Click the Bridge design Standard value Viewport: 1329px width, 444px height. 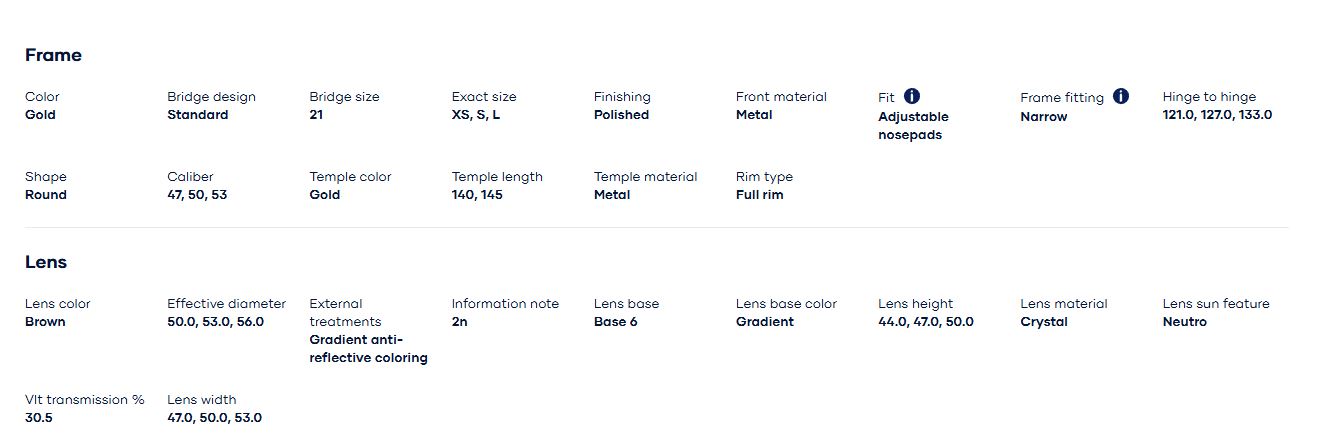point(197,115)
